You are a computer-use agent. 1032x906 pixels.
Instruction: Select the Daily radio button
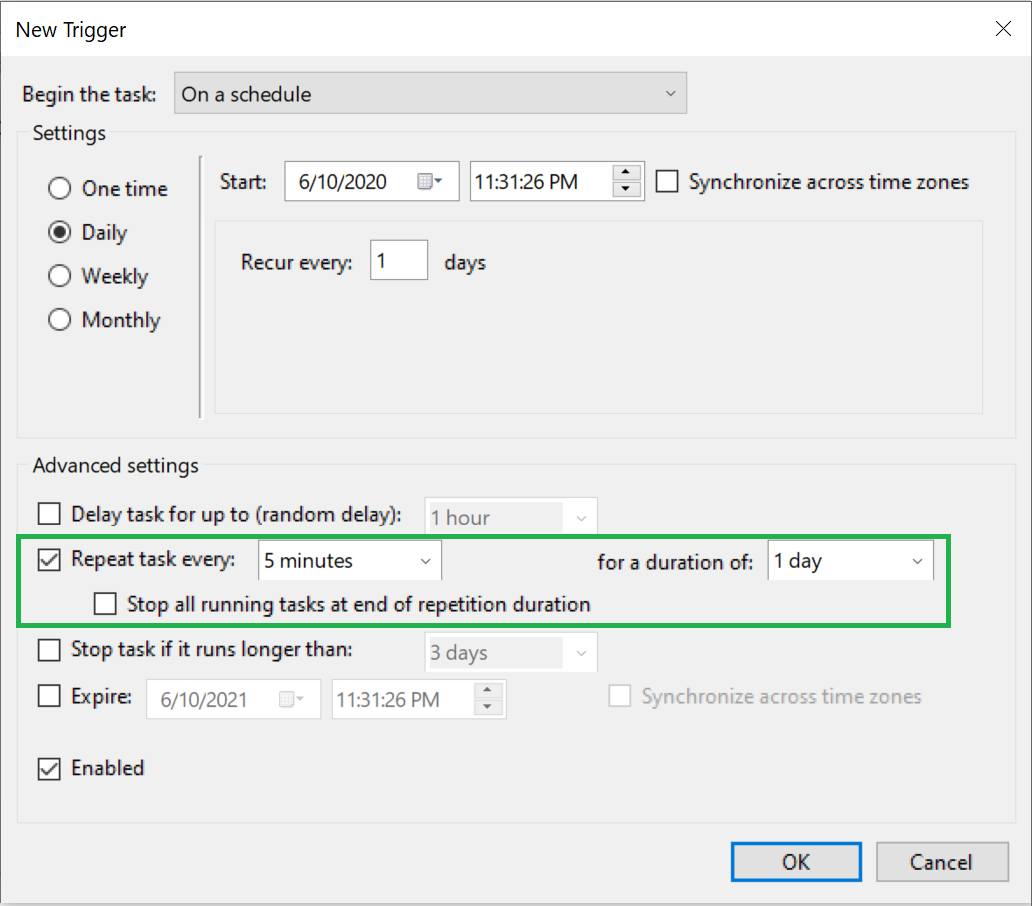[x=61, y=233]
